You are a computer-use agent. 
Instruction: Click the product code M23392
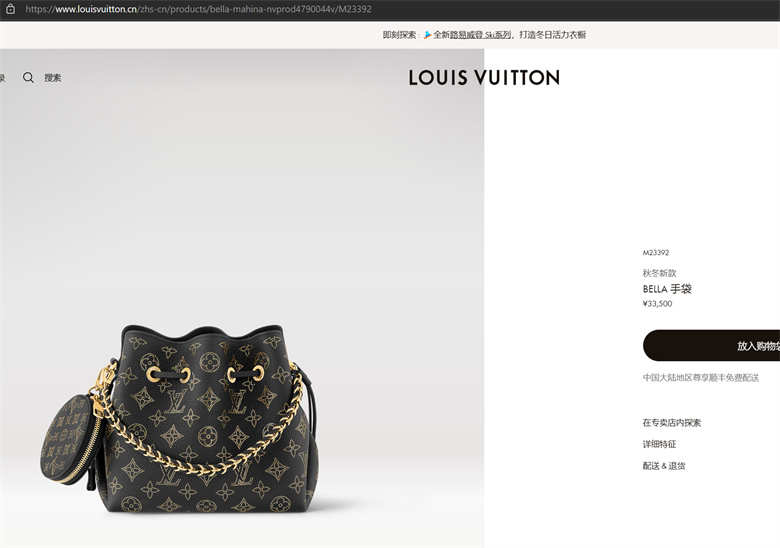pos(656,253)
